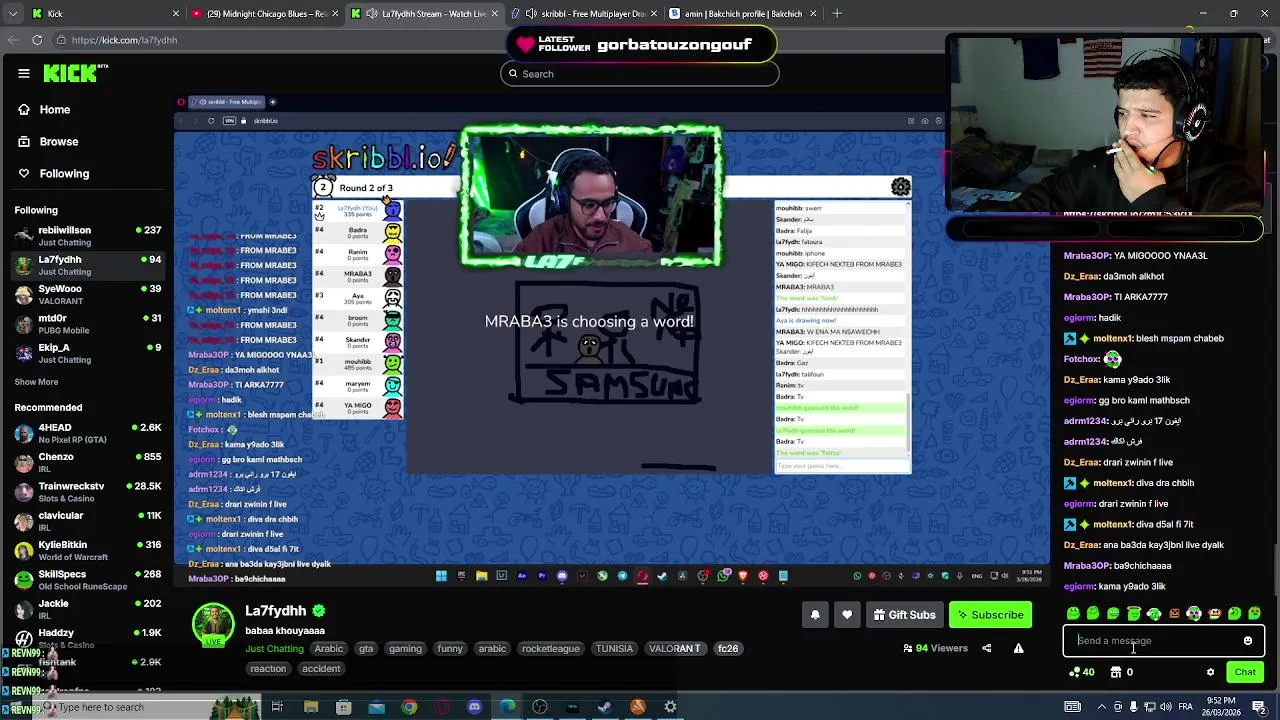Image resolution: width=1280 pixels, height=720 pixels.
Task: Click the TUNISIA stream tag
Action: [614, 649]
